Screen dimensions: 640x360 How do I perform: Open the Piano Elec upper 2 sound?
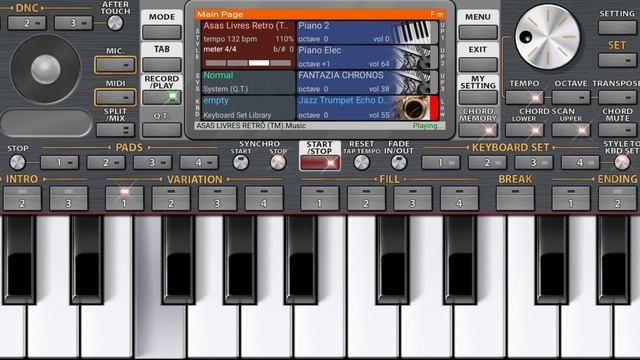tap(367, 57)
